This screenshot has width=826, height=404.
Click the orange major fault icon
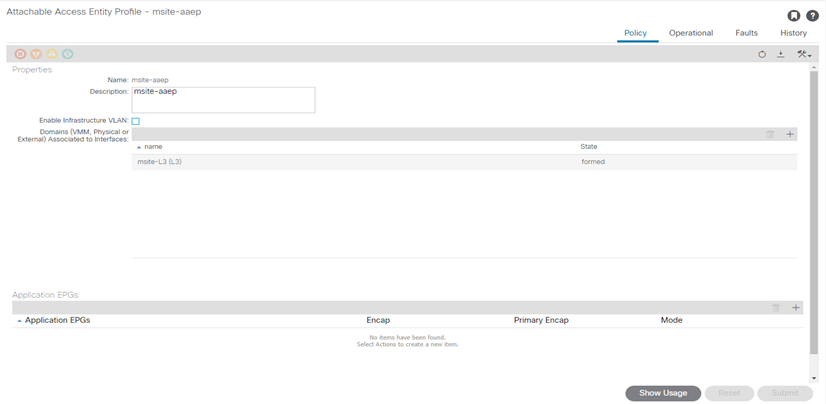[x=36, y=54]
